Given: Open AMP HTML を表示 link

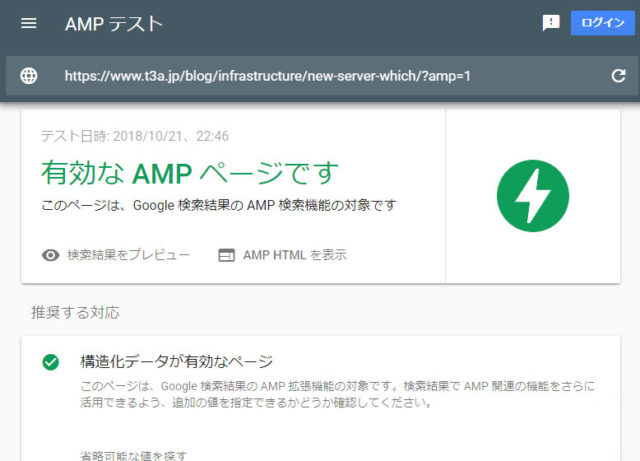Looking at the screenshot, I should tap(295, 255).
